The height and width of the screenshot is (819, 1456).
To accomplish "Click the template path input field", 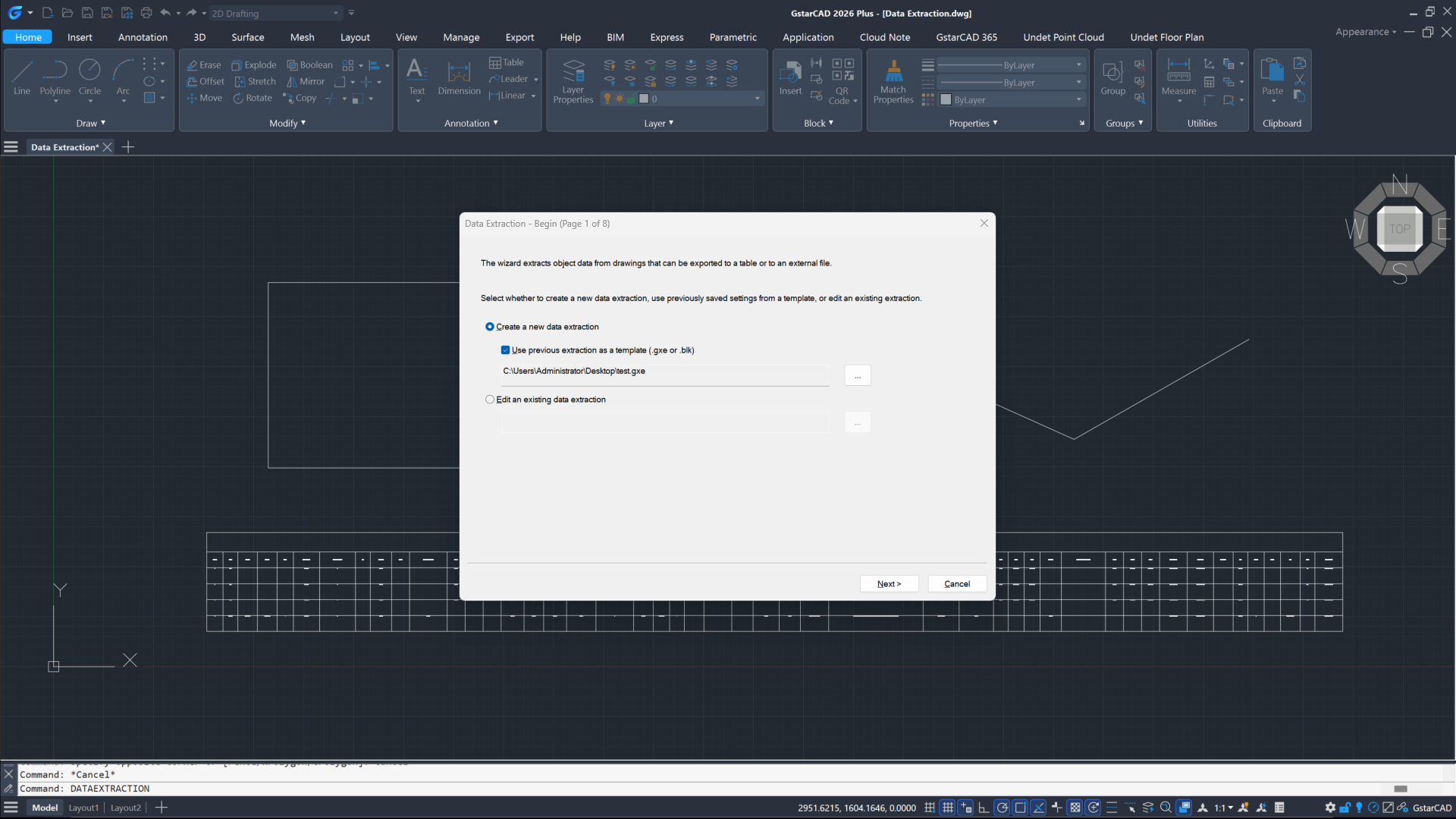I will [x=665, y=375].
